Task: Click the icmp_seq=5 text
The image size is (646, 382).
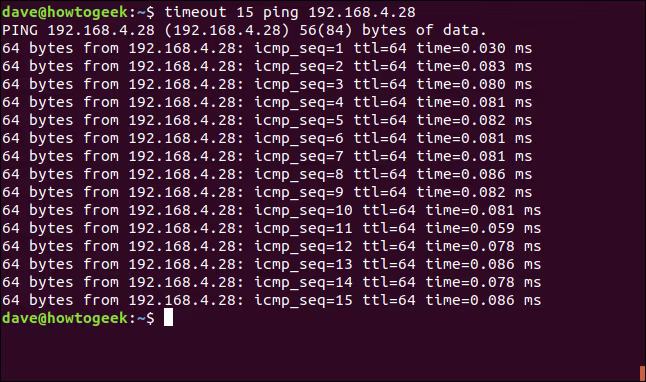Action: pyautogui.click(x=299, y=121)
